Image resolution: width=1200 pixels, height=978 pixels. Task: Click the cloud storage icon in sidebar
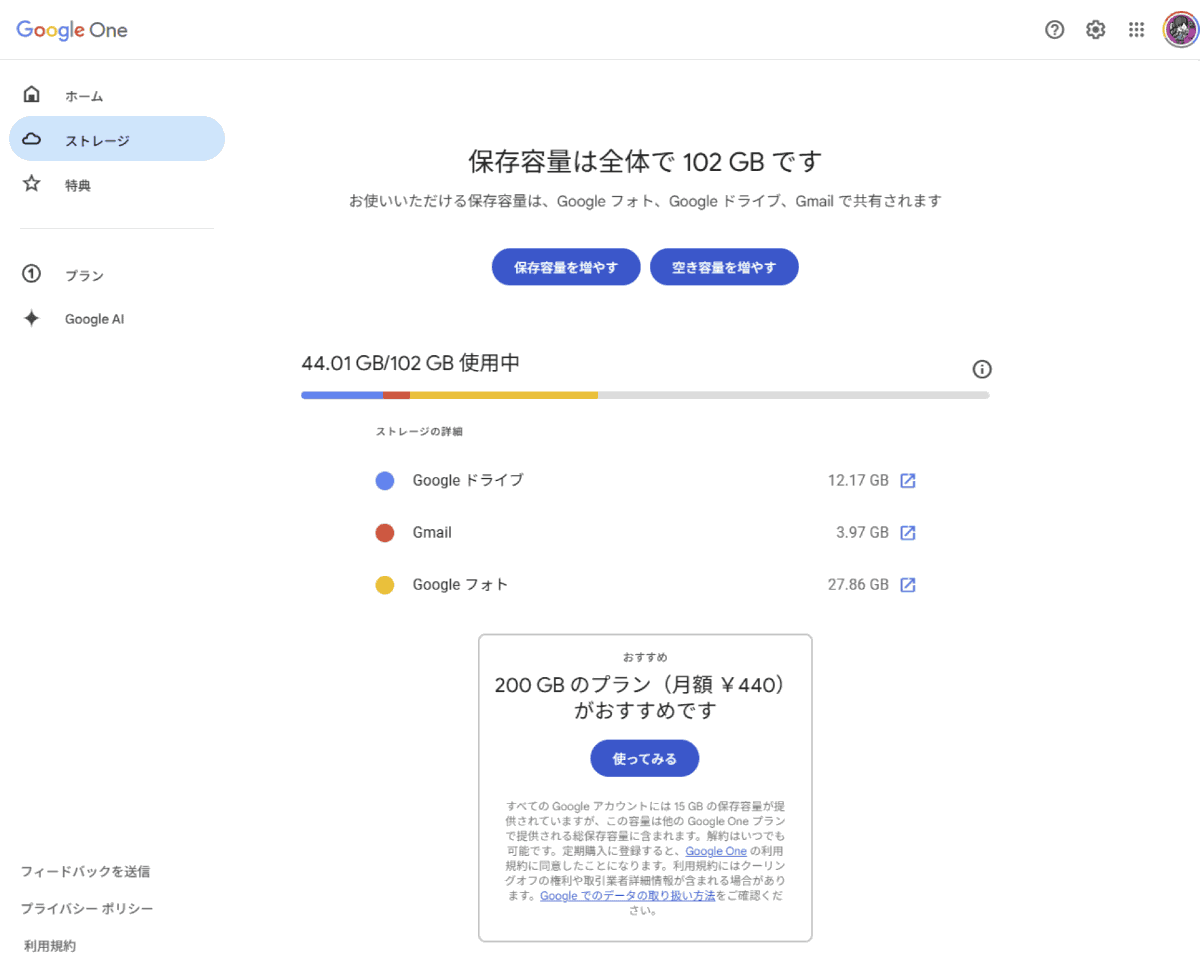coord(32,139)
